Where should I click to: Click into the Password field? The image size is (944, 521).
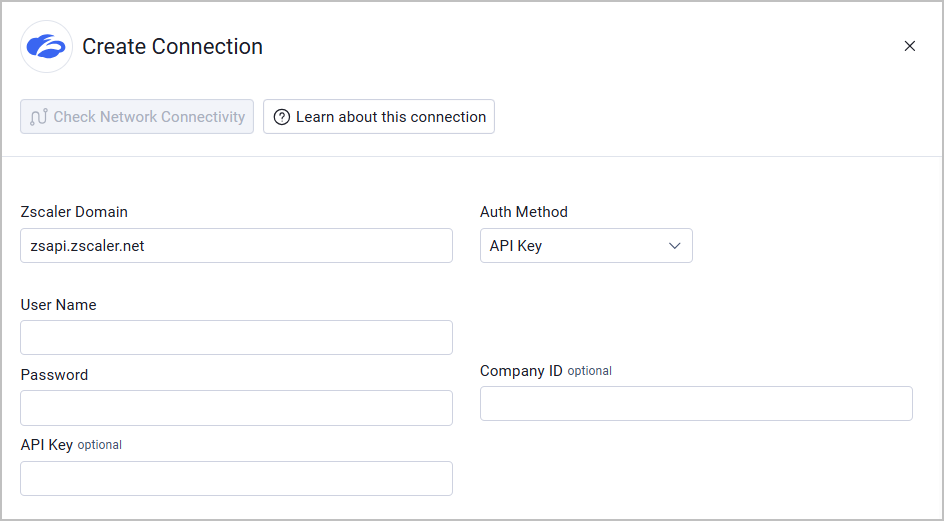pyautogui.click(x=237, y=408)
